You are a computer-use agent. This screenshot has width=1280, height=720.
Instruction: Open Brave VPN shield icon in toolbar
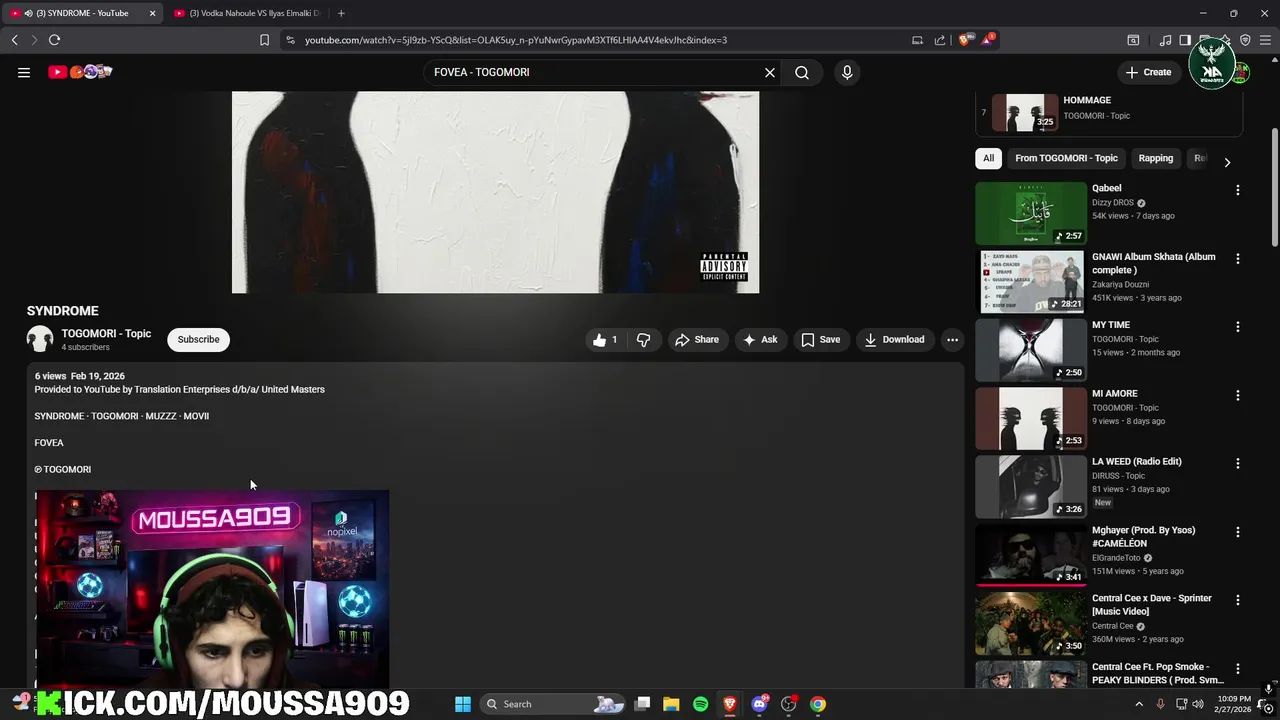tap(1245, 40)
